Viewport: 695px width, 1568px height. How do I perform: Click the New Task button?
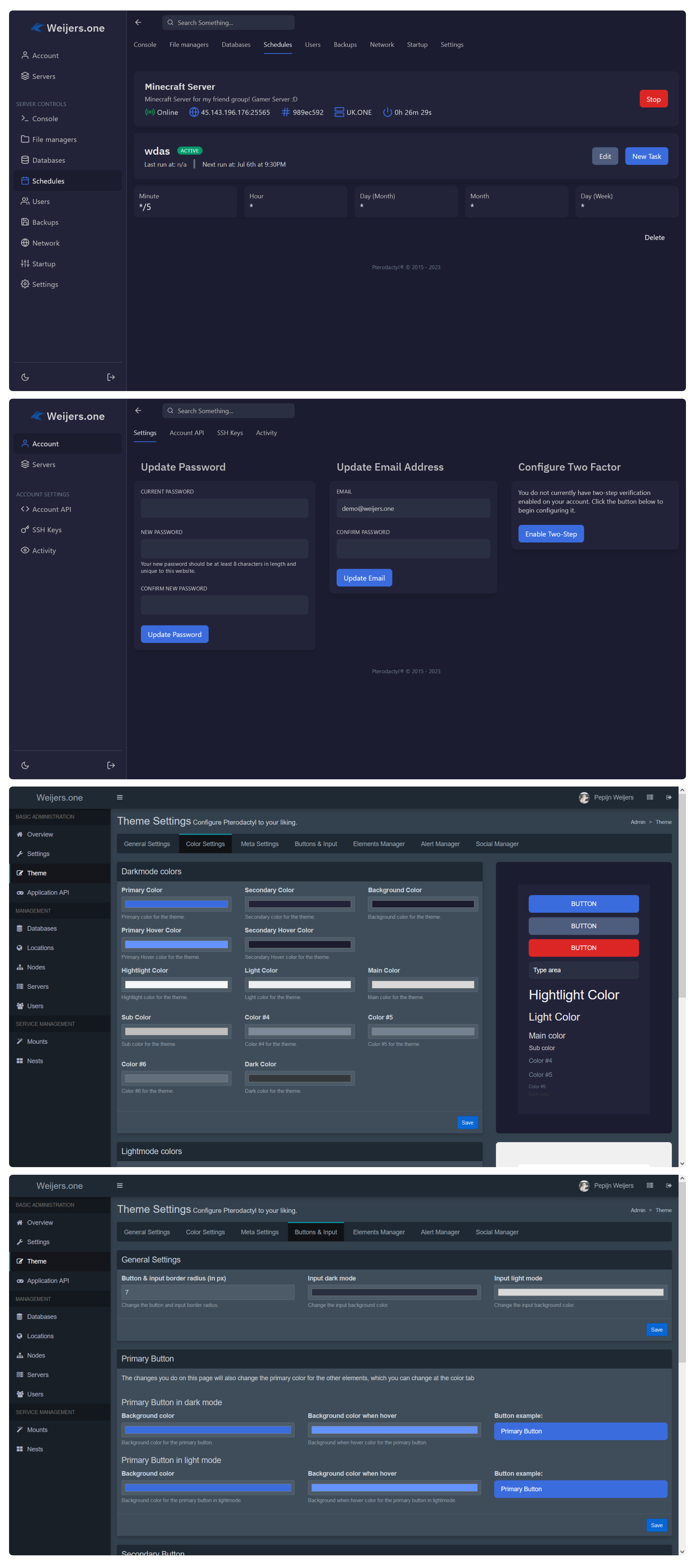646,156
